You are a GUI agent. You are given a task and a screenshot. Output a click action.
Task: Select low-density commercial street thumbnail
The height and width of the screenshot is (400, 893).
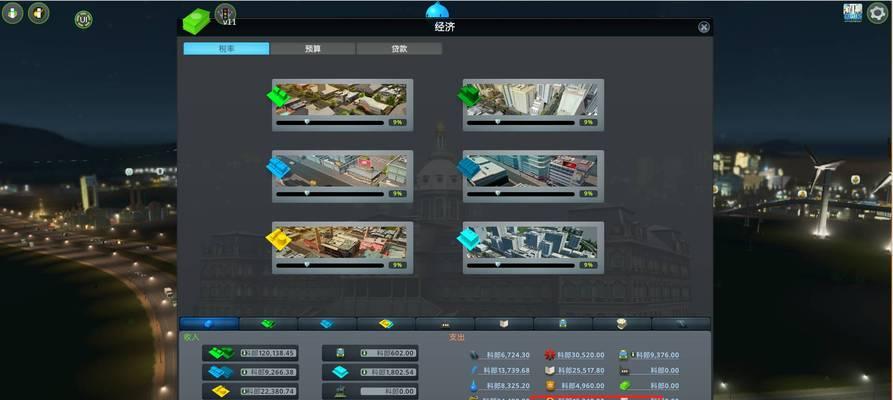tap(342, 172)
